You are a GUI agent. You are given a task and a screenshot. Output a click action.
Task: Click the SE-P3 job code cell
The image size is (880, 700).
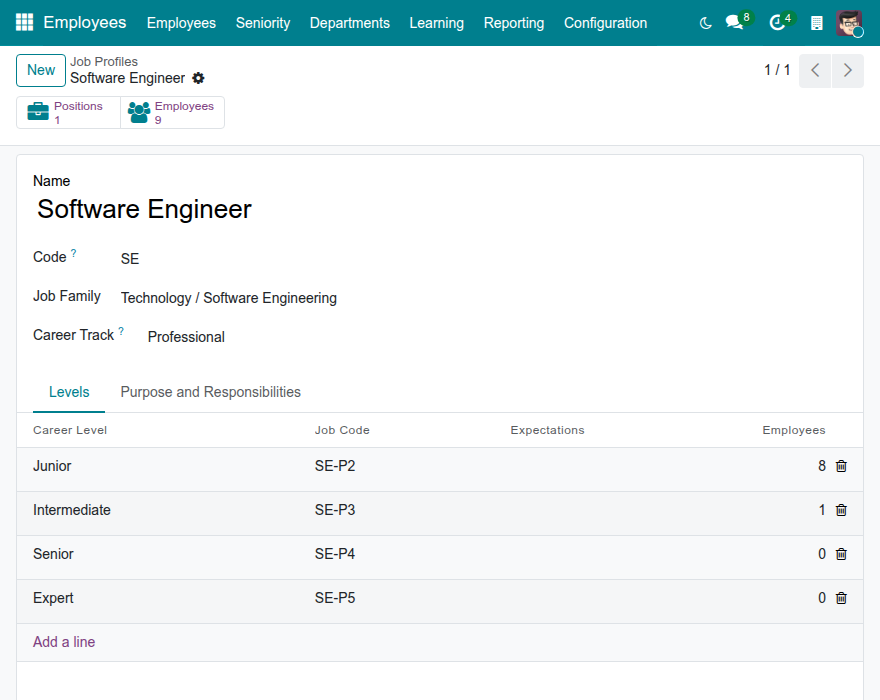(335, 510)
